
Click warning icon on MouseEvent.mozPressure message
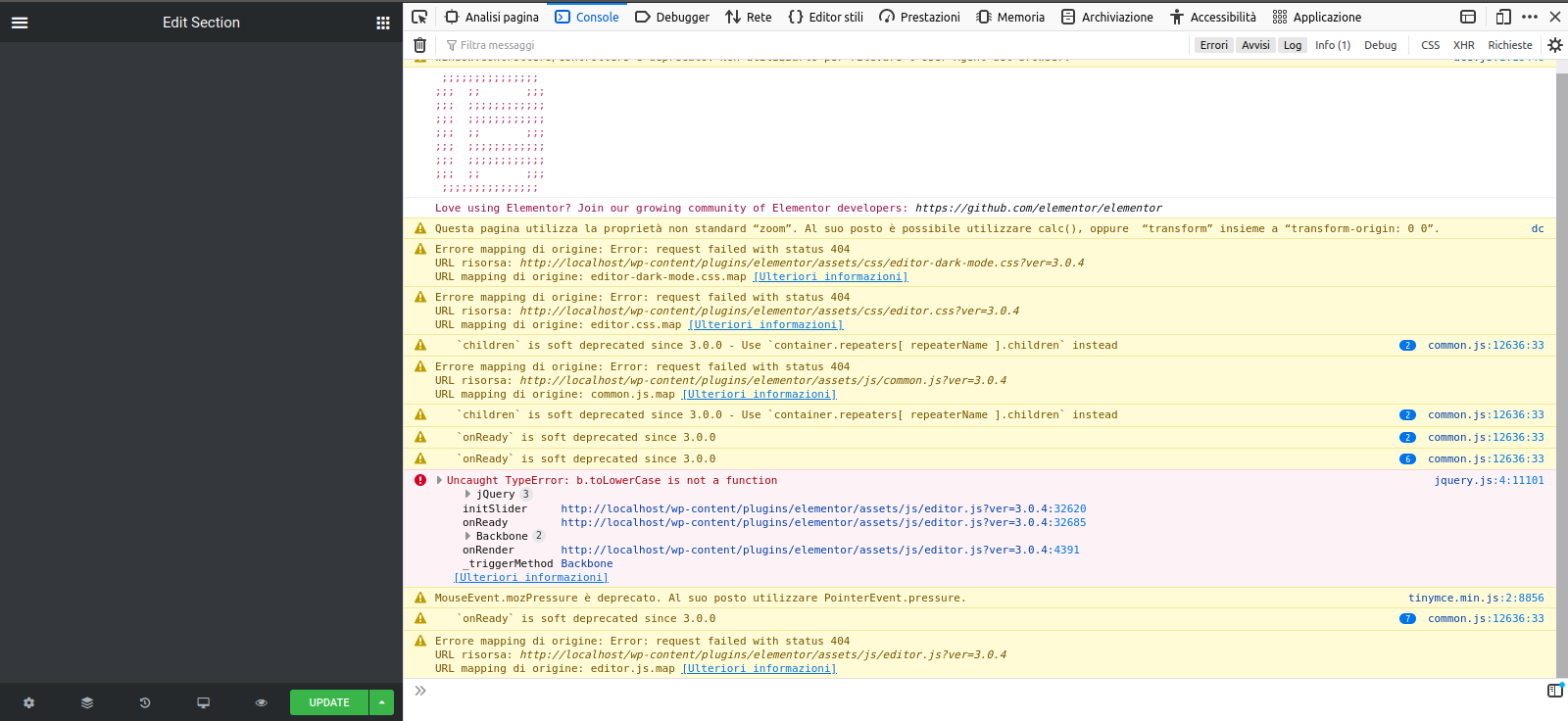coord(420,598)
